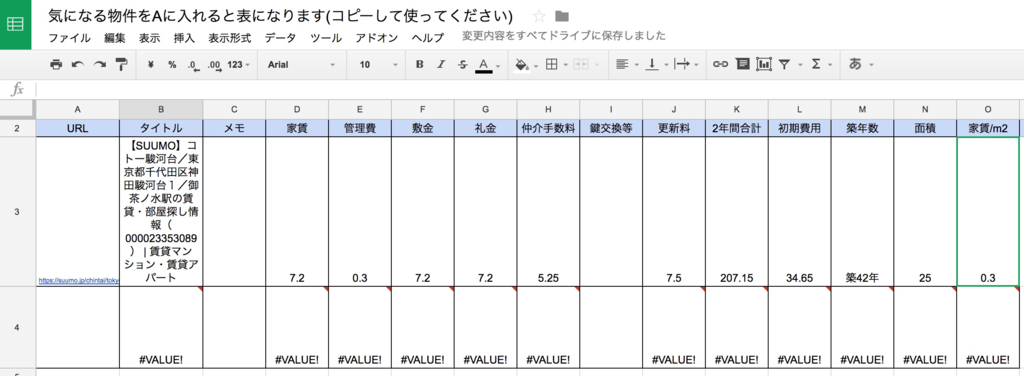Image resolution: width=1024 pixels, height=376 pixels.
Task: Click the print icon
Action: click(x=56, y=64)
